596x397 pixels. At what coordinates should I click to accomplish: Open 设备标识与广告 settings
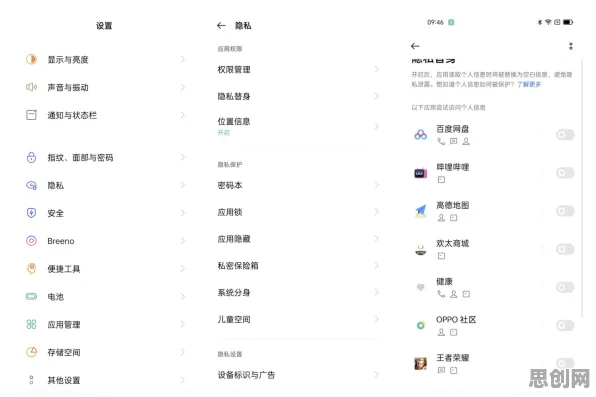click(x=298, y=375)
